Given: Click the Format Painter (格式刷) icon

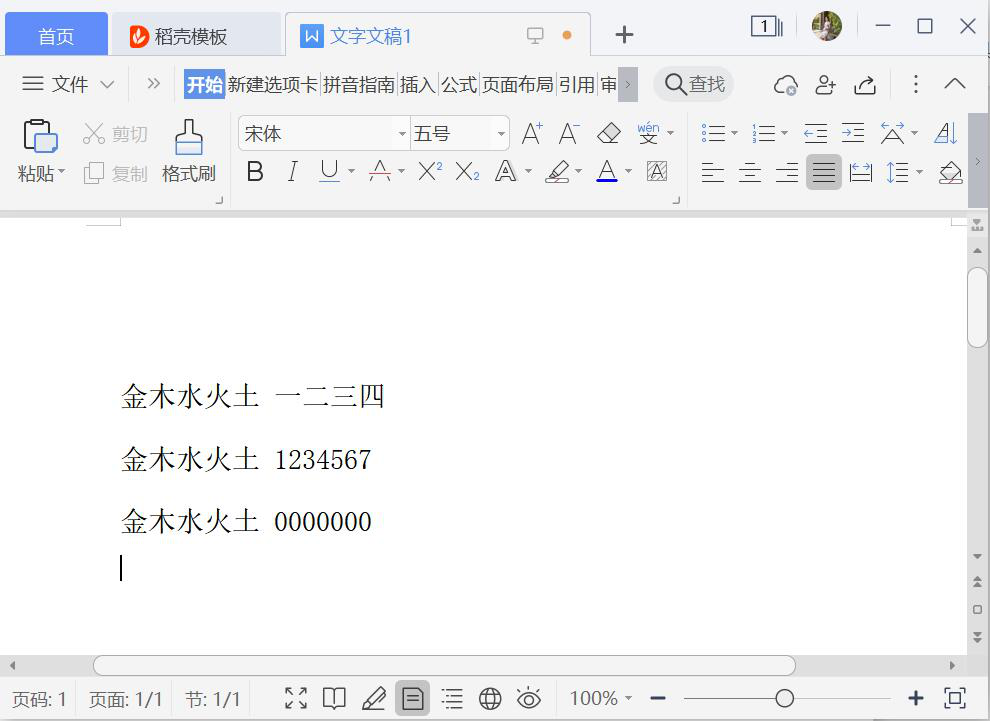Looking at the screenshot, I should (x=188, y=138).
